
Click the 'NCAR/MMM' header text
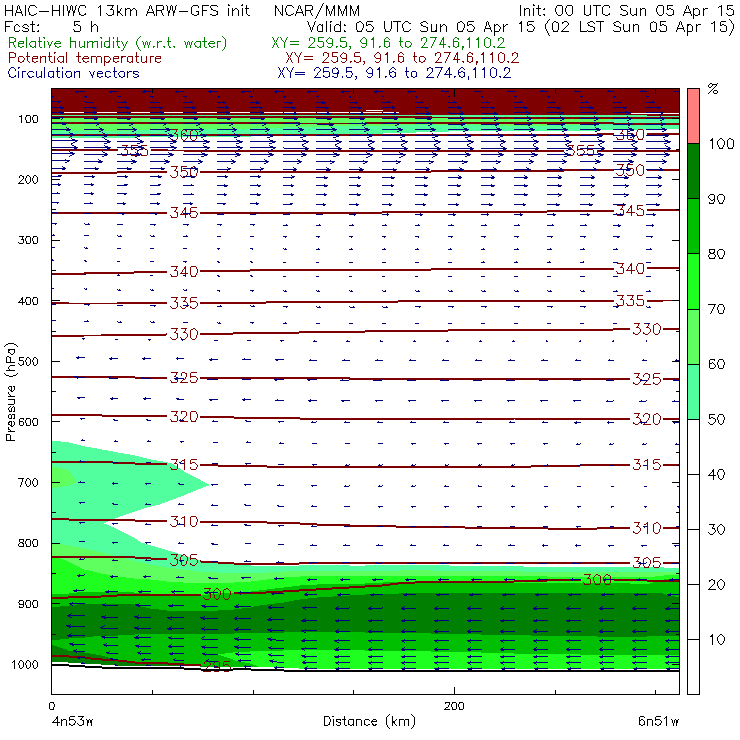317,10
